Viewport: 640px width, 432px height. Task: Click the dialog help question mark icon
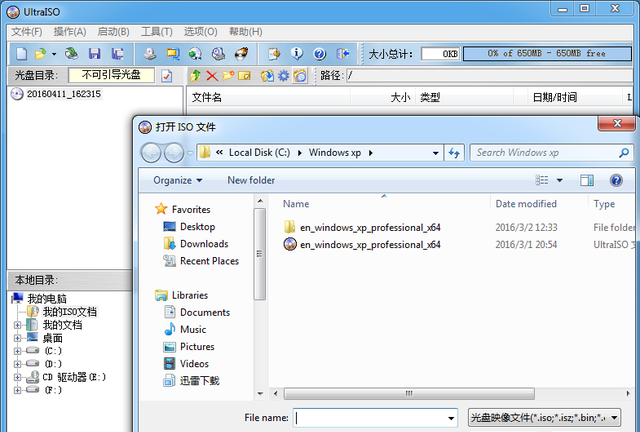point(616,180)
